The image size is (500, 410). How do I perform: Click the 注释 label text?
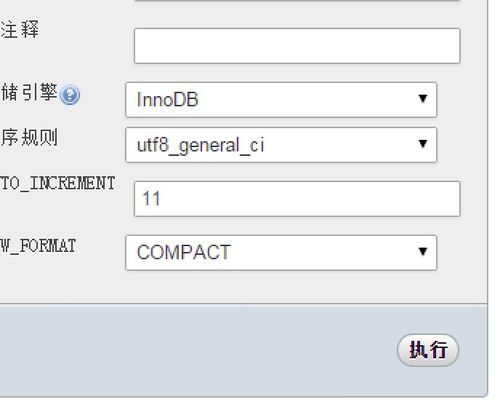(x=20, y=29)
